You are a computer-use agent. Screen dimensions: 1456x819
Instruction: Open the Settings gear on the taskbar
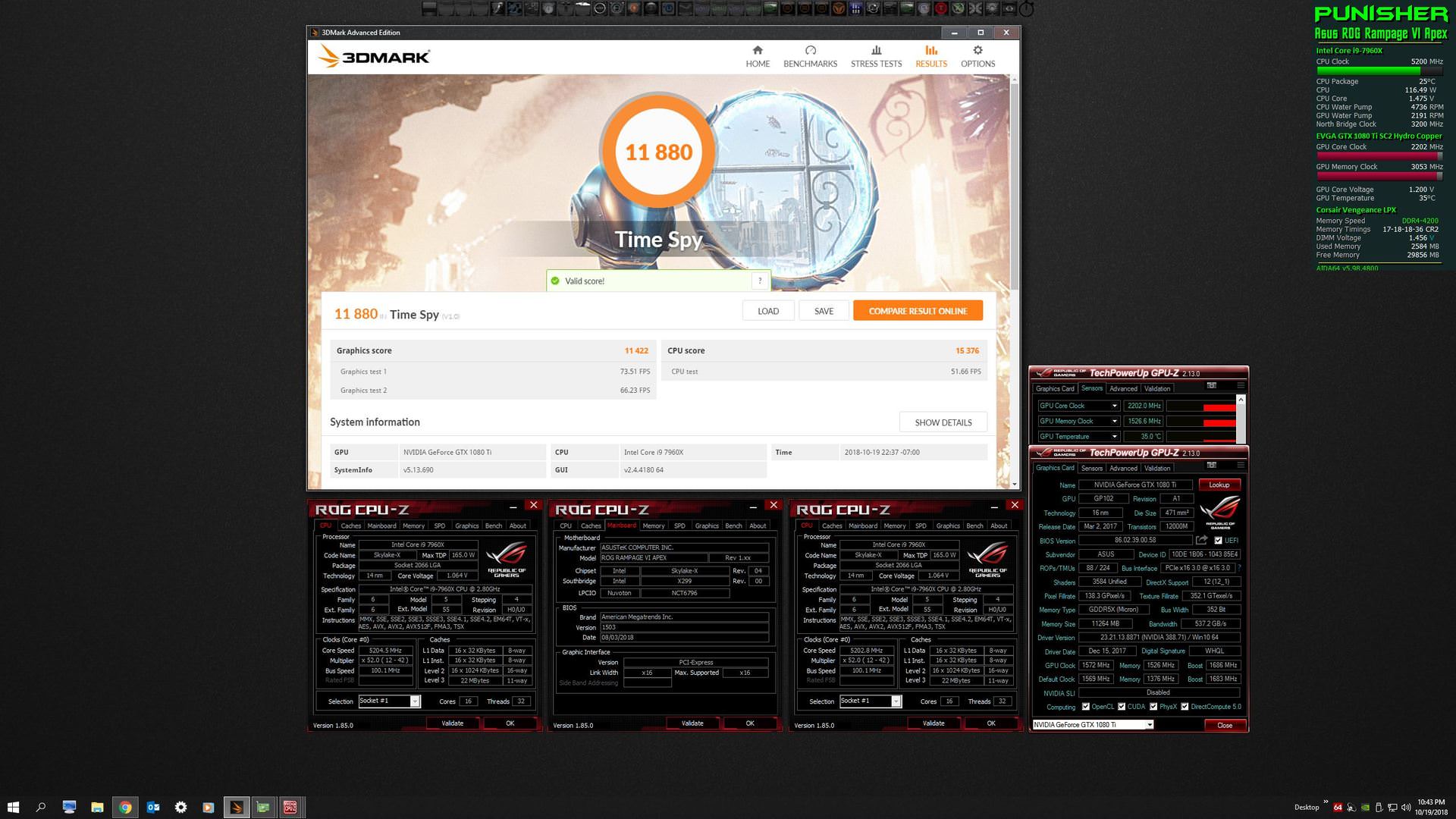180,808
